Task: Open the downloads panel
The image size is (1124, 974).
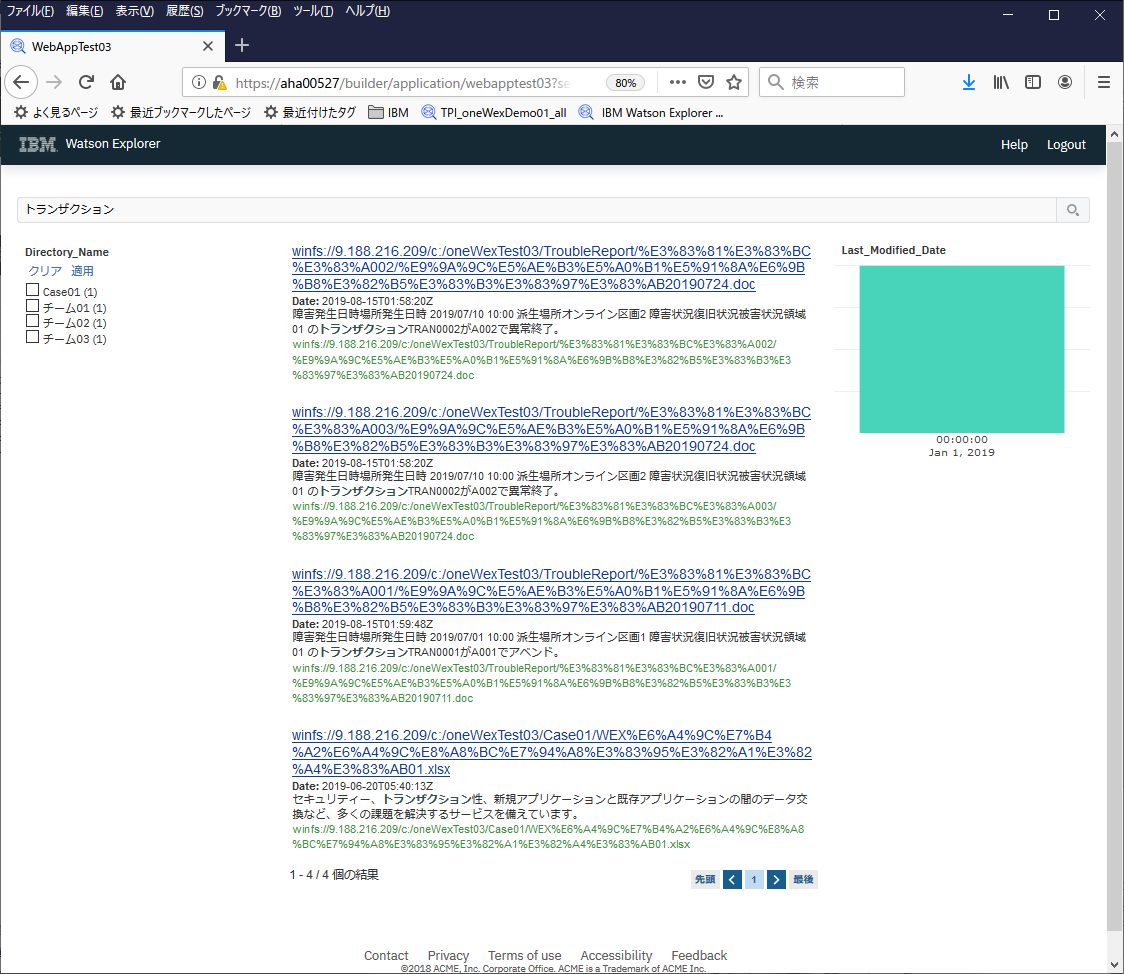Action: (968, 82)
